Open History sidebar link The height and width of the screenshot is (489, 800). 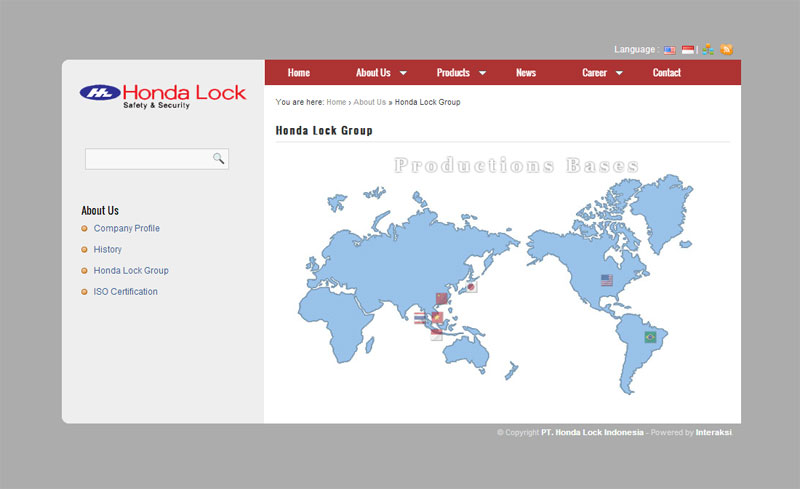[107, 249]
